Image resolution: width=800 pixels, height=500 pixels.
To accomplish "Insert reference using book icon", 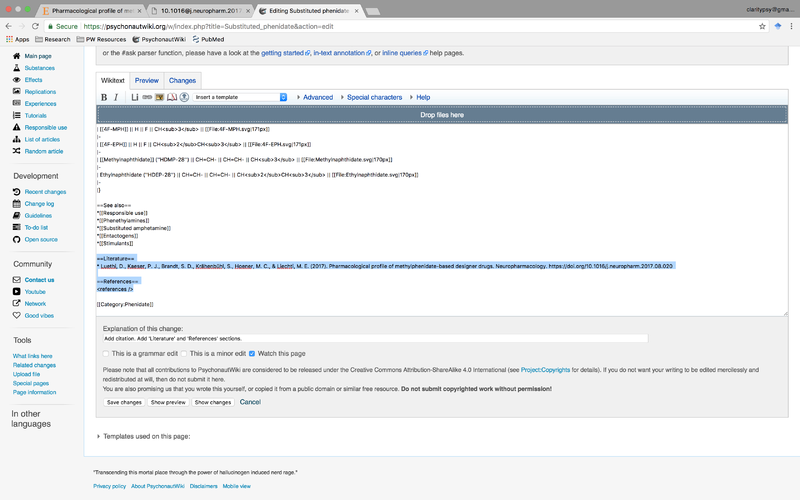I will [x=172, y=97].
